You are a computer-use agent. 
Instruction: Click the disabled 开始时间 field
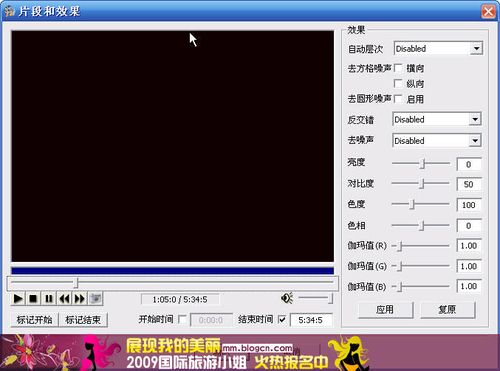[x=211, y=320]
